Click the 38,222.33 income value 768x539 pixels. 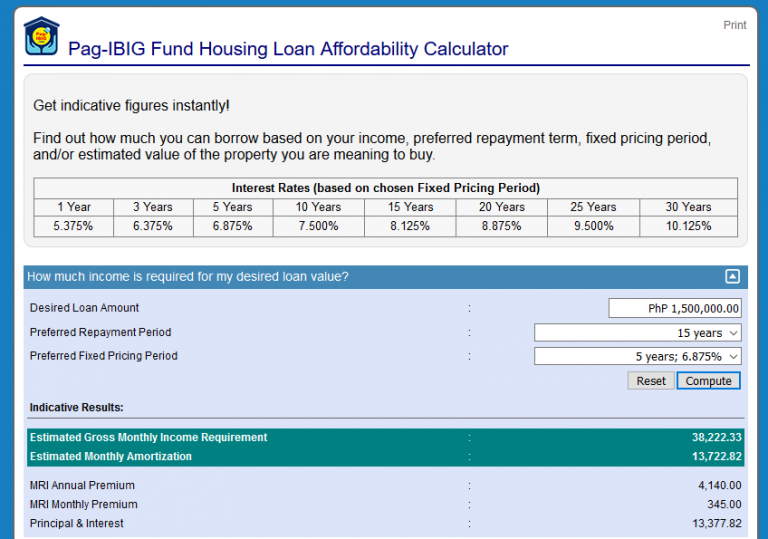click(x=717, y=437)
